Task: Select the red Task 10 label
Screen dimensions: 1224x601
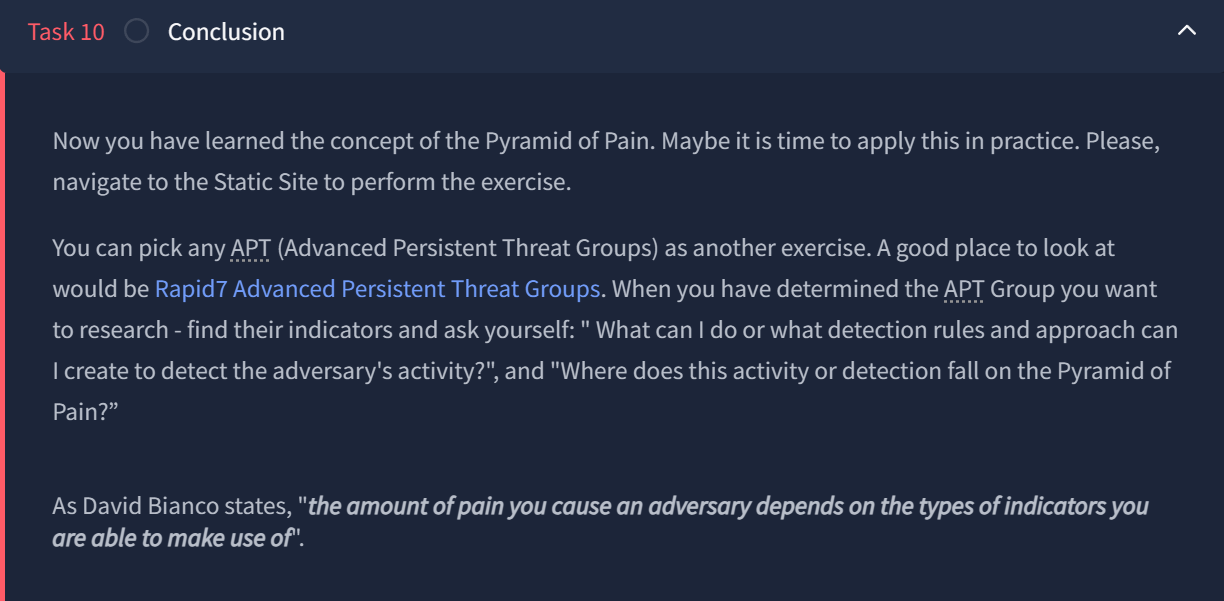Action: click(66, 31)
